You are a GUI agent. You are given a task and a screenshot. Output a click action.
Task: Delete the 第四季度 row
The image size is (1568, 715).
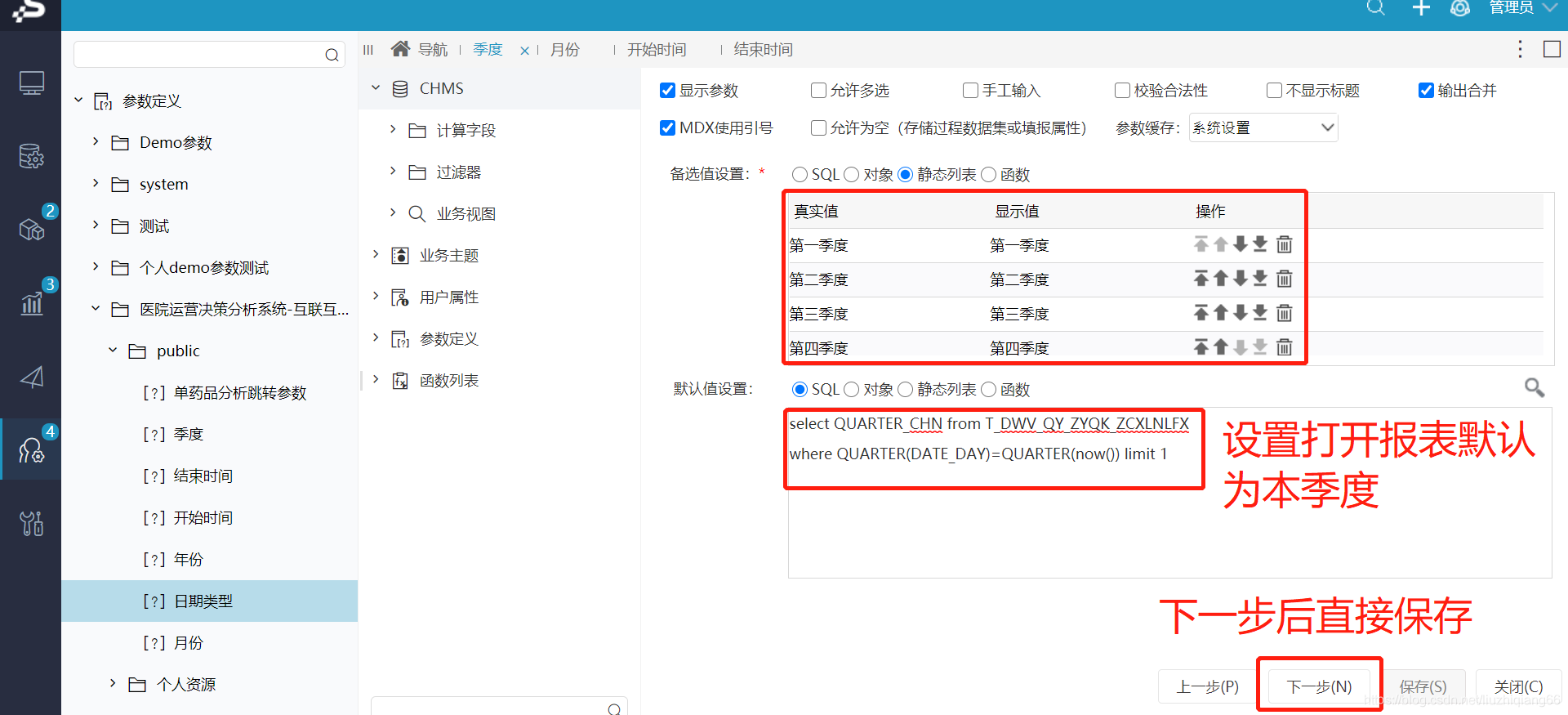1285,347
